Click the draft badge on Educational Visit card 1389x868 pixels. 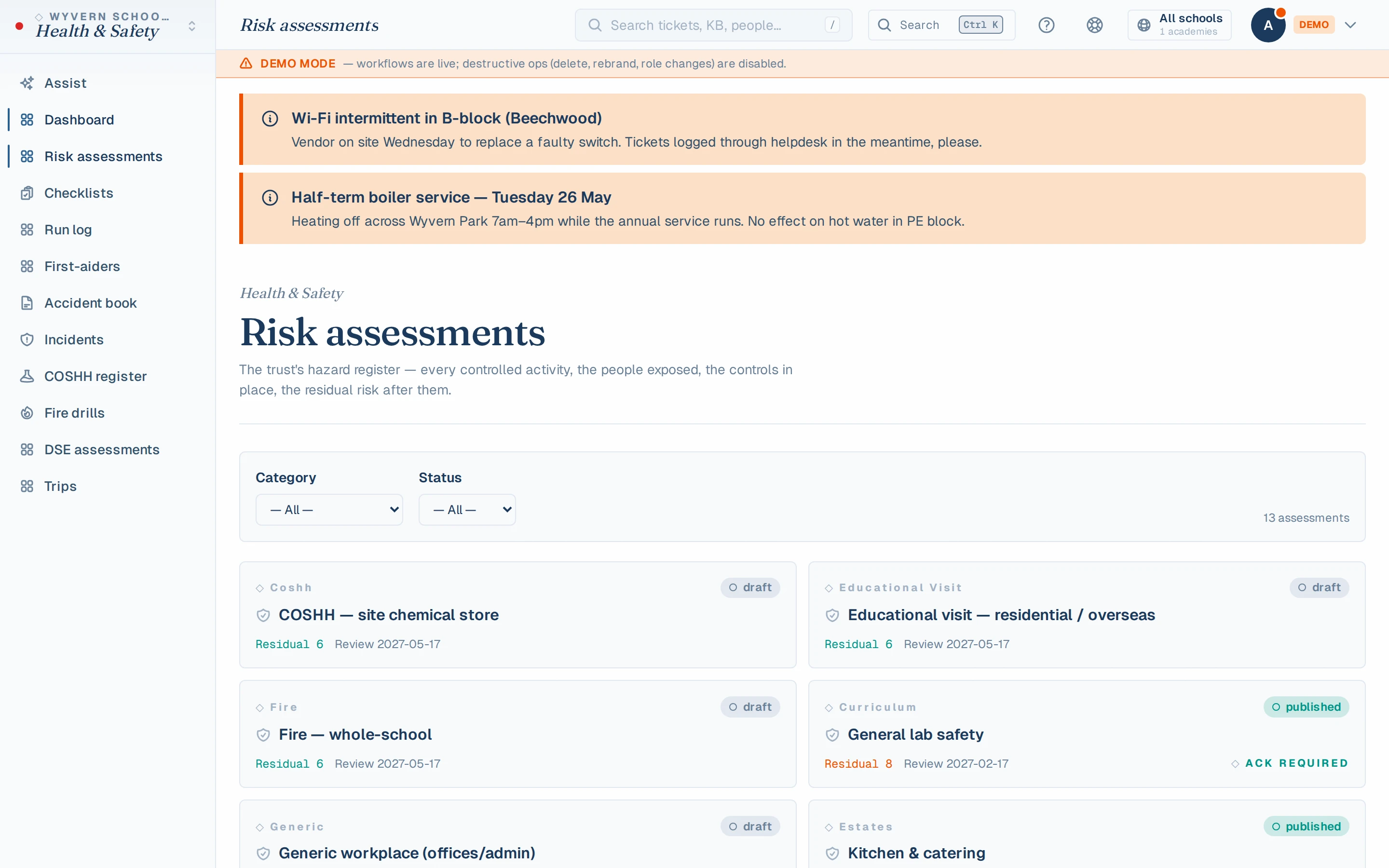pos(1319,588)
